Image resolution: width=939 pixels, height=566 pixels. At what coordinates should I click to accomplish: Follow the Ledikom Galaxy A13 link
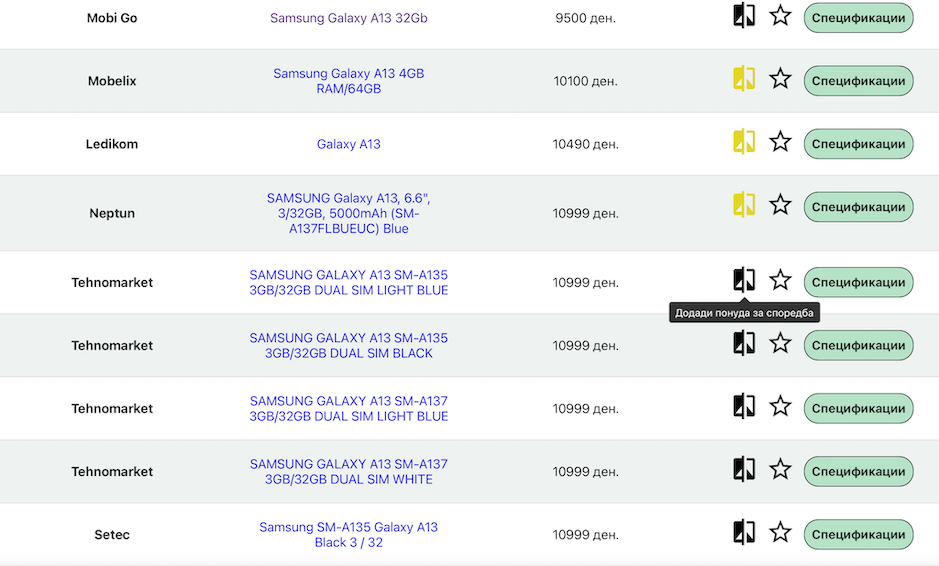click(x=348, y=144)
